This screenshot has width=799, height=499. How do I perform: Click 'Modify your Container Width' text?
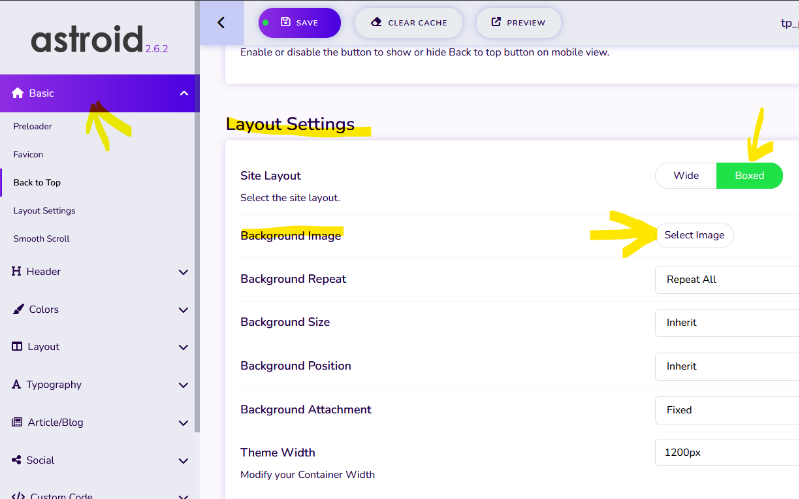pos(307,475)
